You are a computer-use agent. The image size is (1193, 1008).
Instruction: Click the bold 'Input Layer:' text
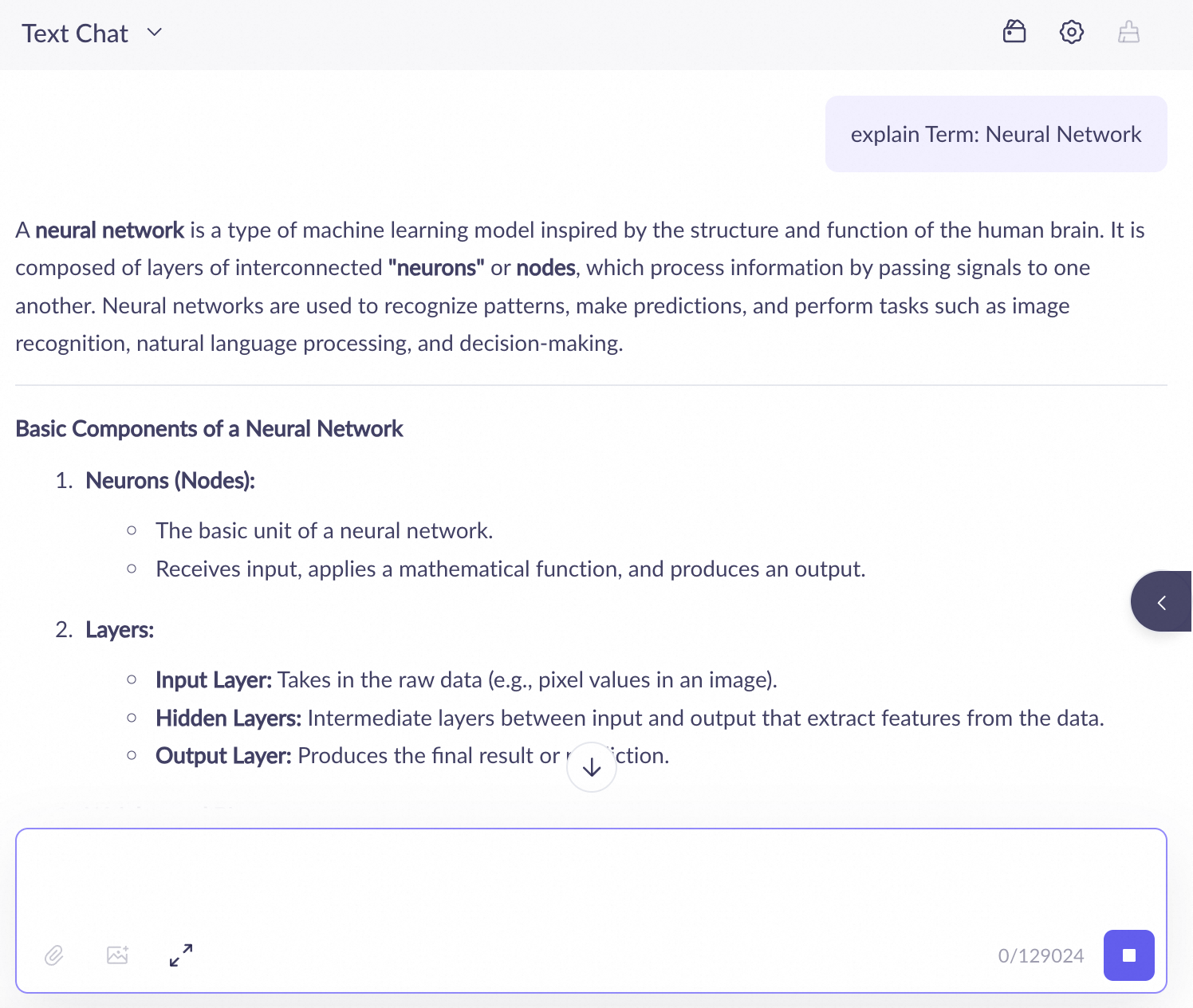coord(214,680)
